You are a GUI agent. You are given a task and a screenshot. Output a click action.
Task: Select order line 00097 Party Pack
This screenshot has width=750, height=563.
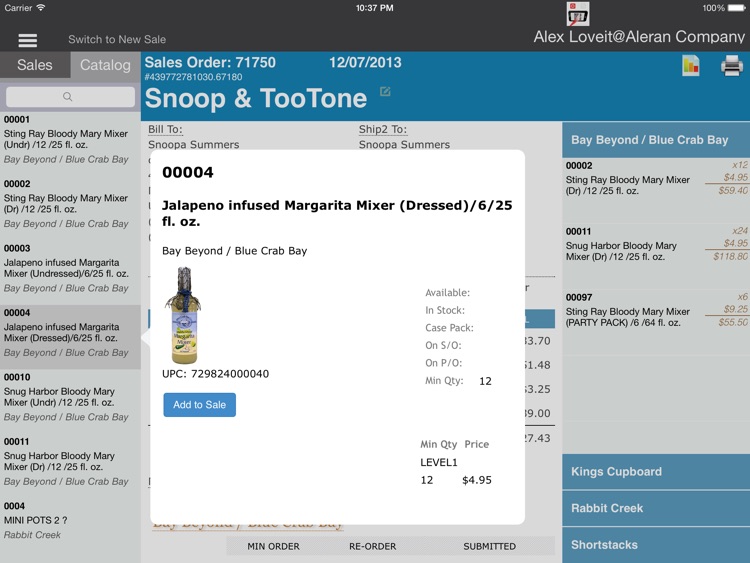pos(656,310)
